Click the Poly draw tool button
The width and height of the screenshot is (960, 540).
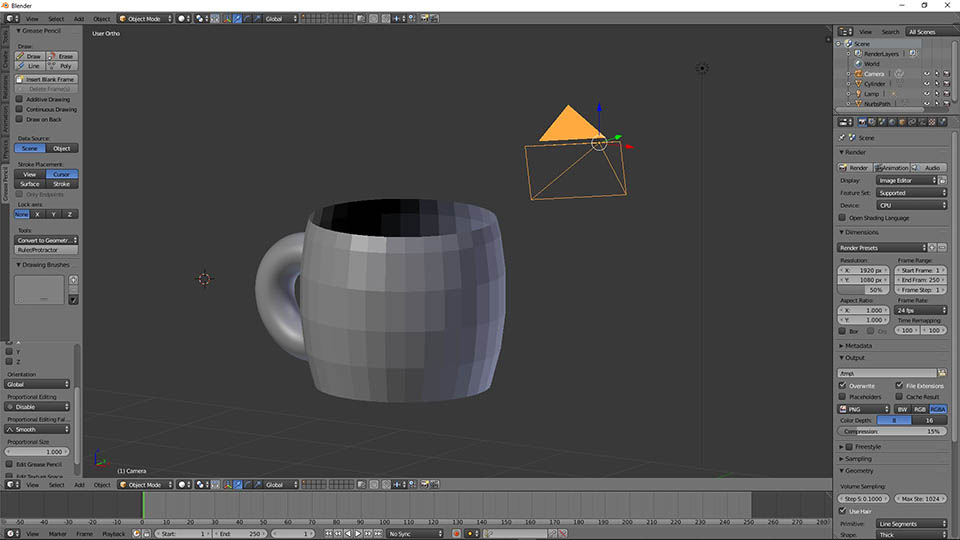tap(62, 66)
